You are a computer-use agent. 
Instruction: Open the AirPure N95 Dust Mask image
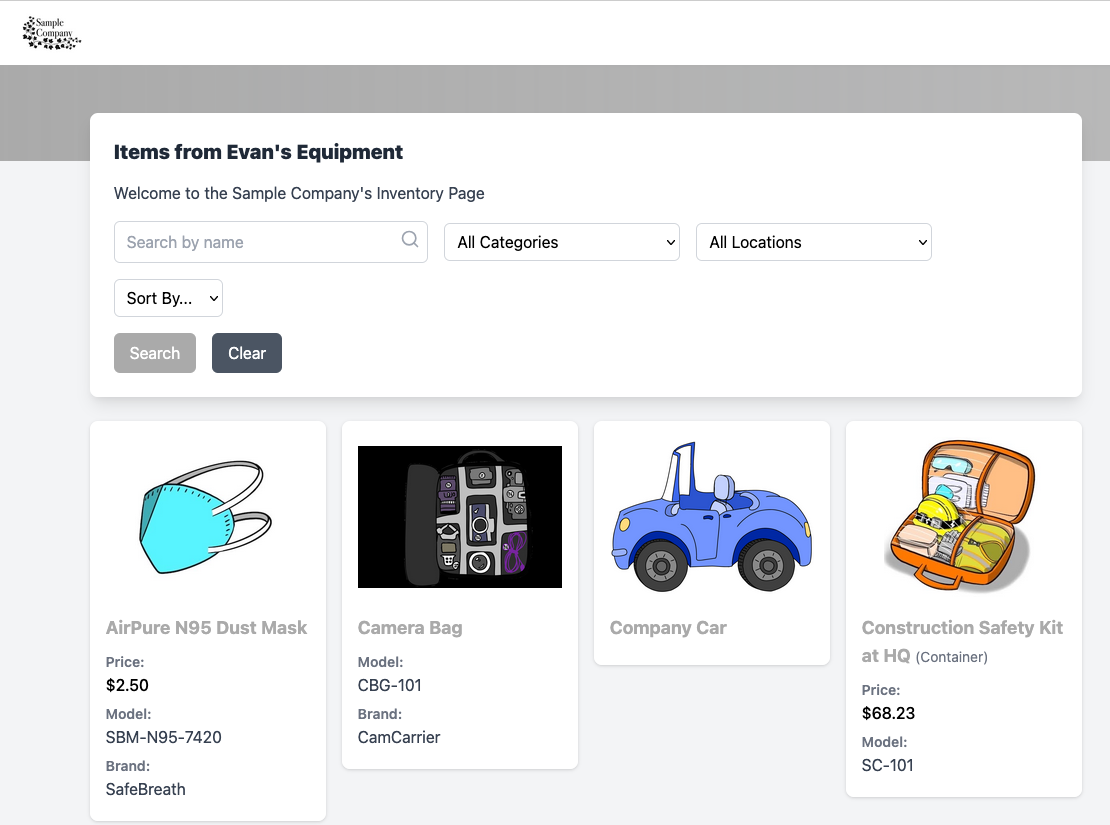pos(207,517)
